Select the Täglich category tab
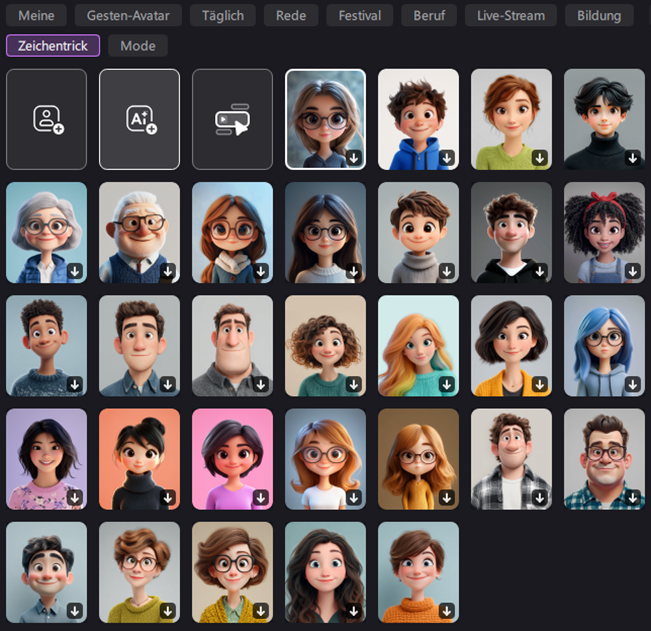Viewport: 651px width, 631px height. pyautogui.click(x=223, y=16)
